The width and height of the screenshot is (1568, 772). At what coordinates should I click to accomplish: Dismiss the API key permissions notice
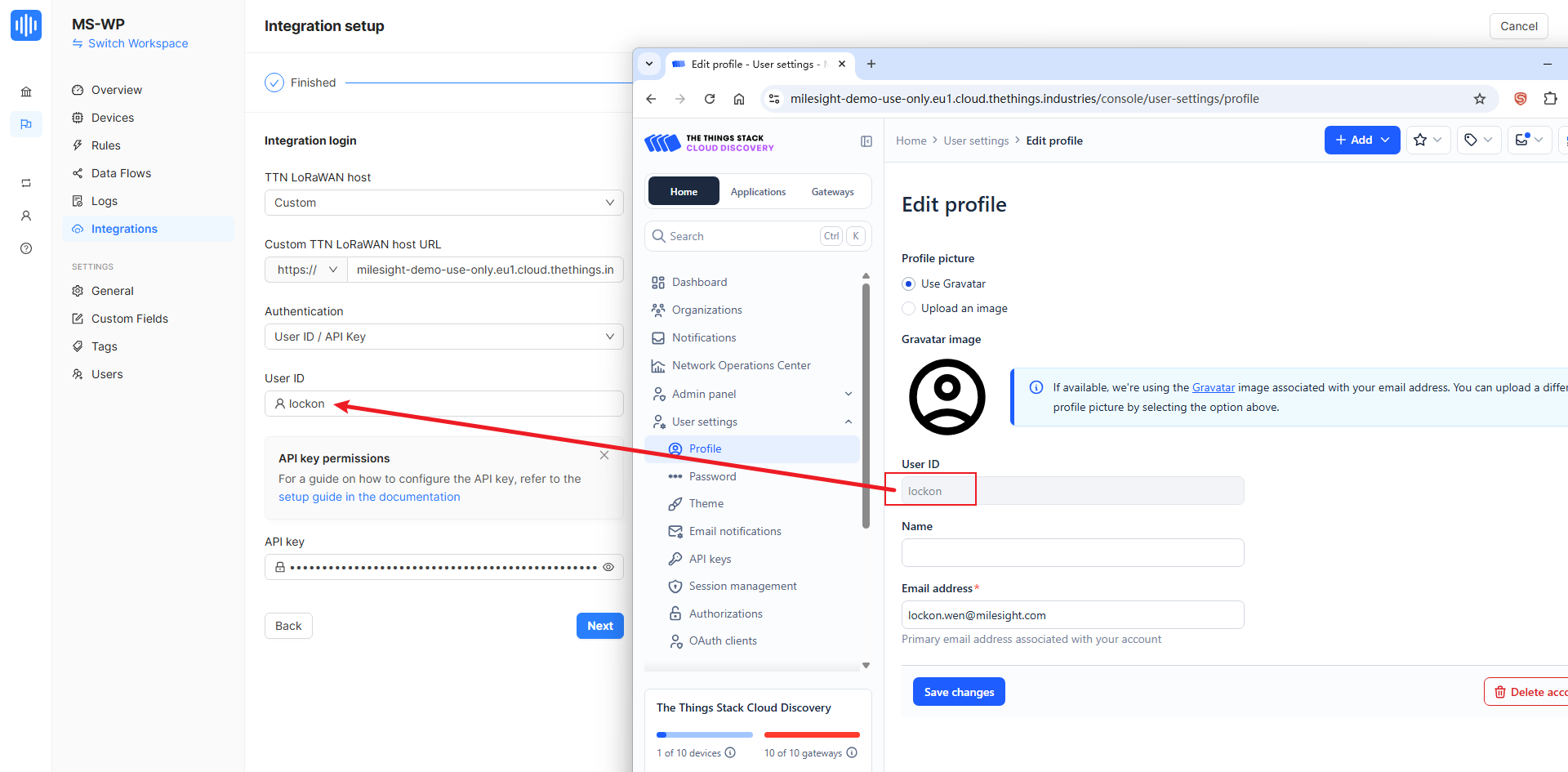click(604, 455)
